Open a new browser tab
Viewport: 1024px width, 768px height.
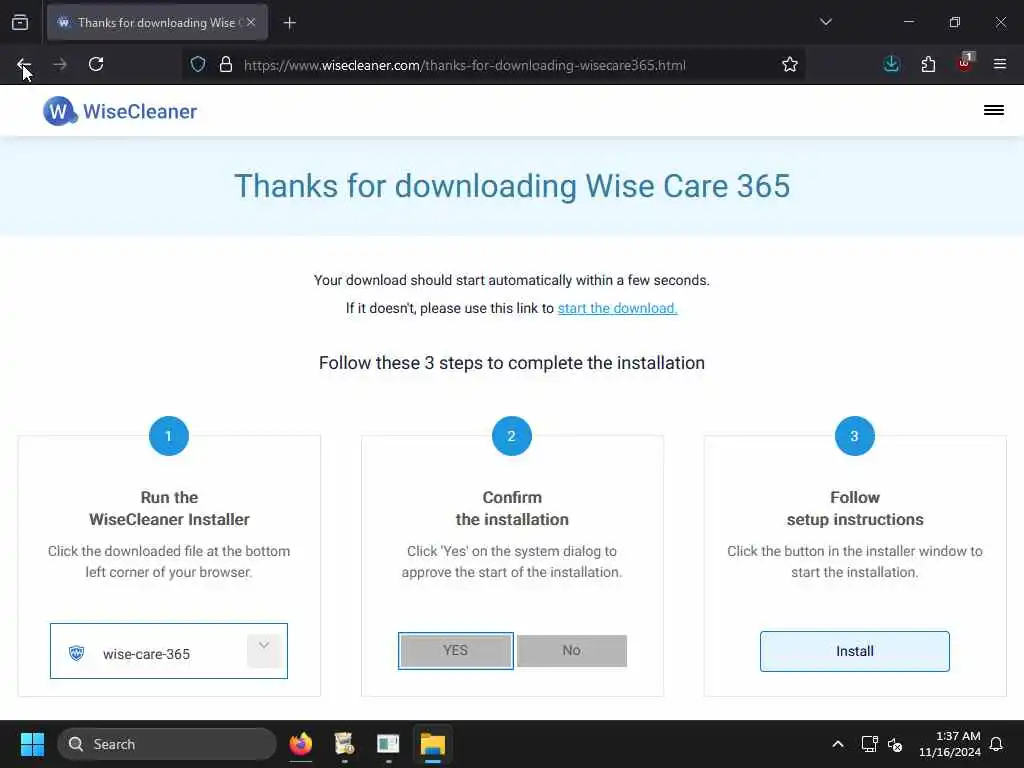coord(289,23)
